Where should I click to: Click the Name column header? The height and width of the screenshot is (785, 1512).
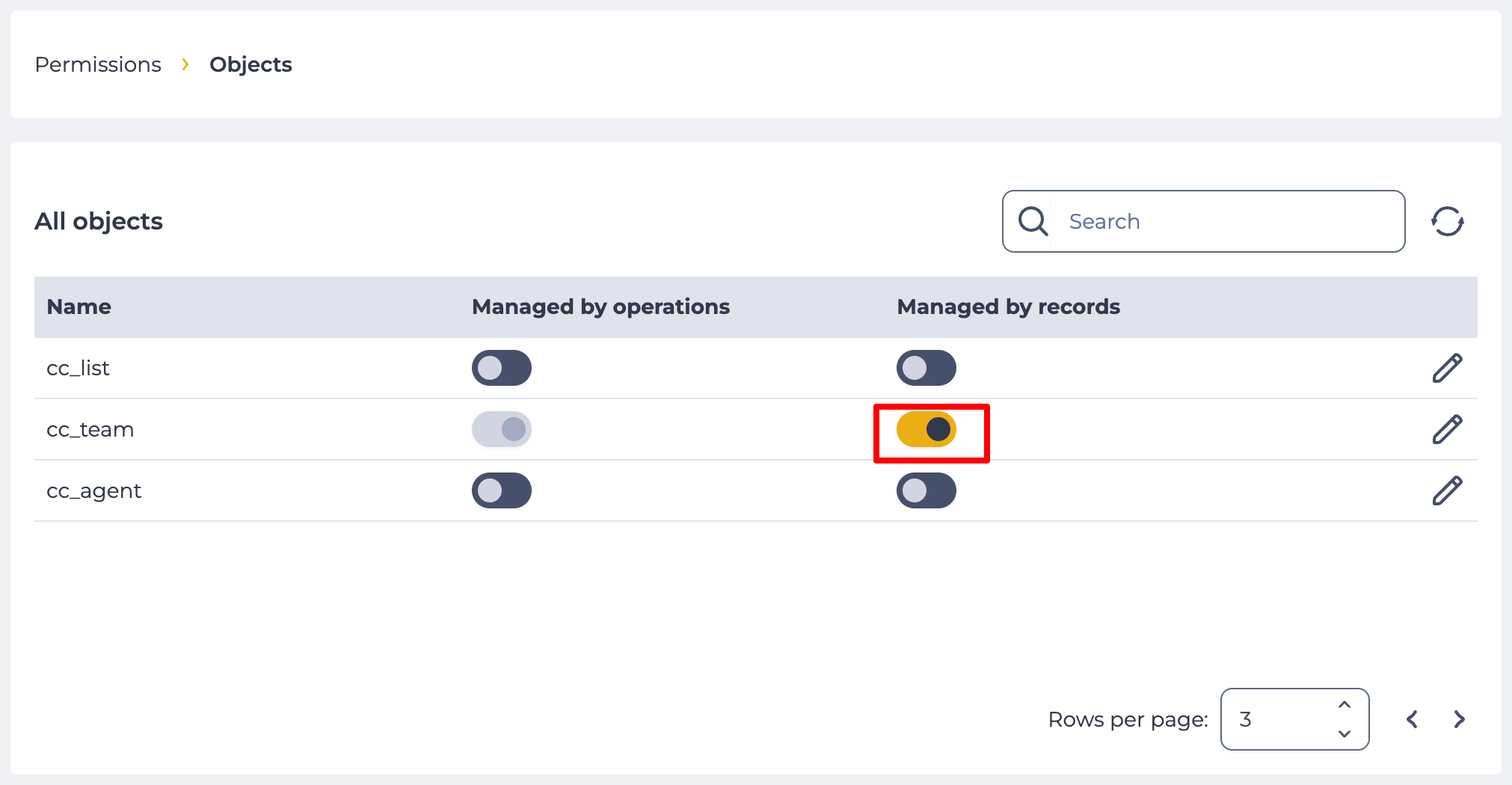tap(79, 307)
